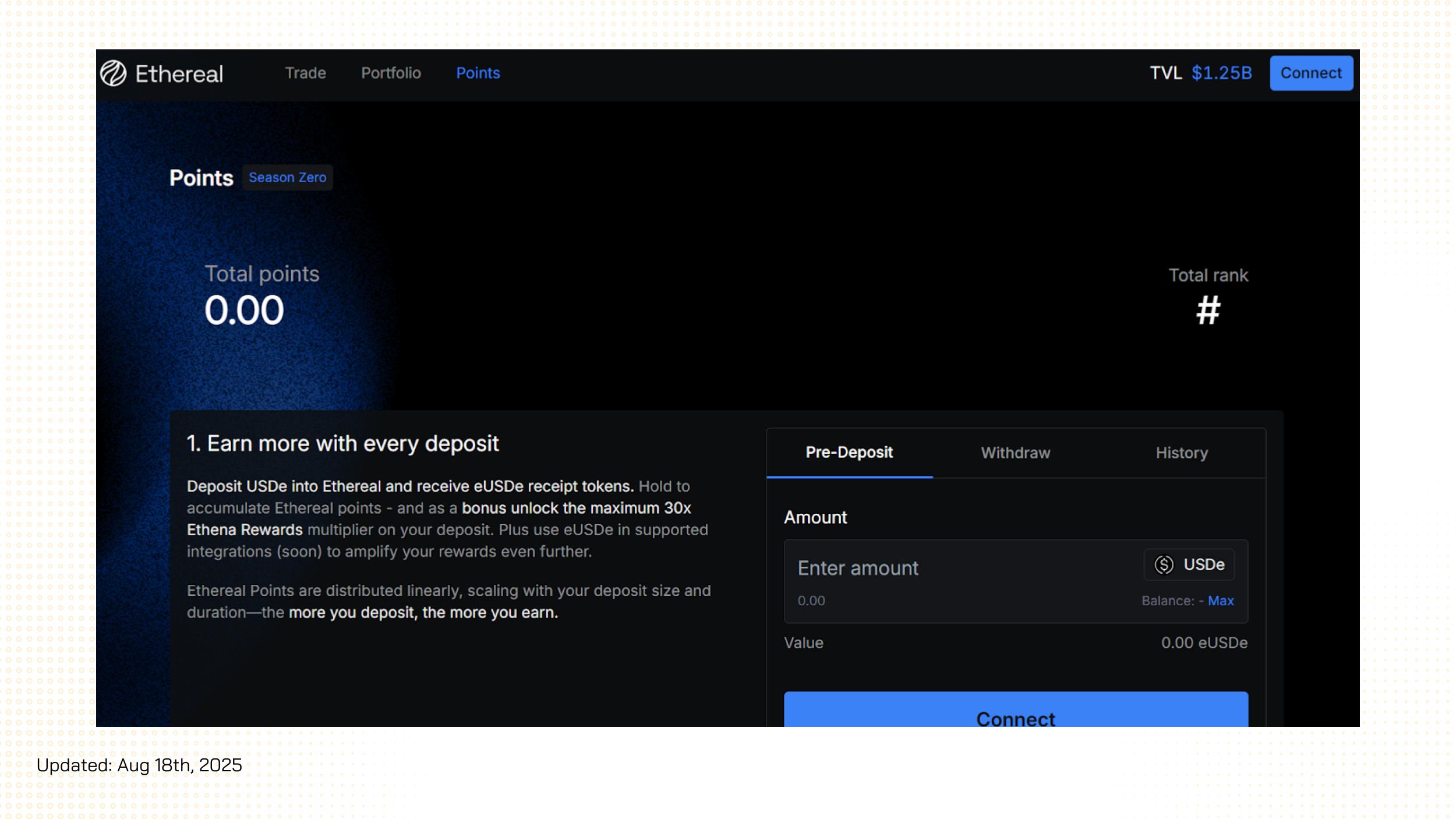Click the 'Points' page heading
Image resolution: width=1456 pixels, height=819 pixels.
[202, 178]
